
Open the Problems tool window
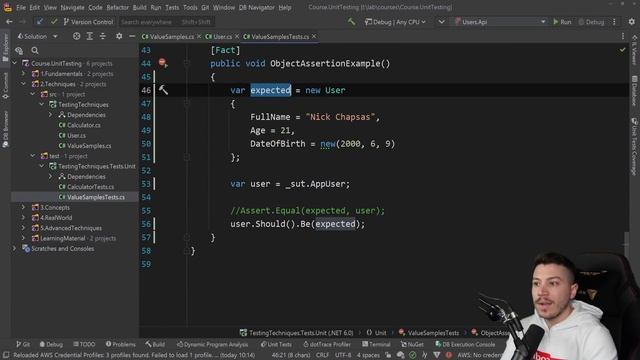(120, 344)
